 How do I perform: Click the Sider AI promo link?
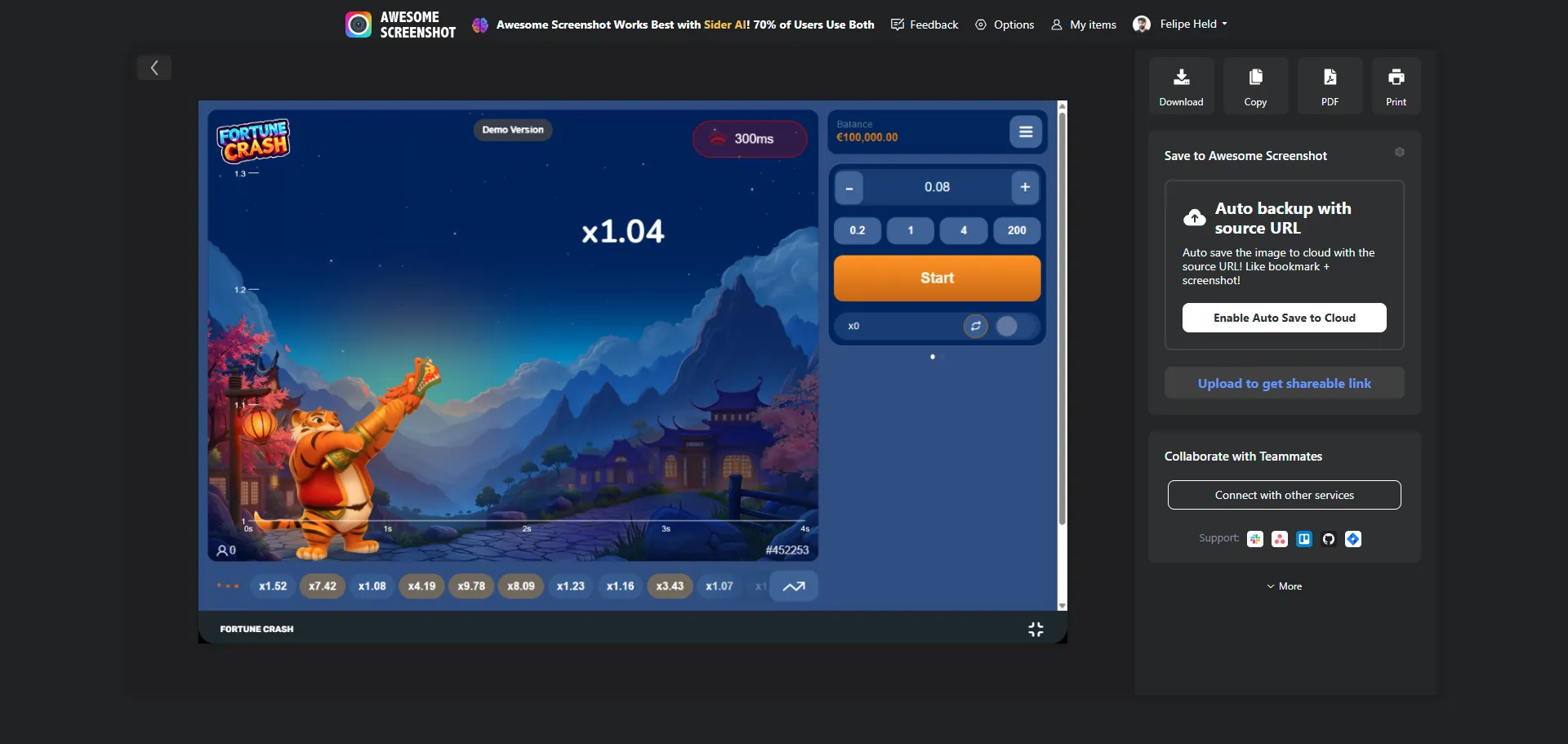[x=685, y=25]
